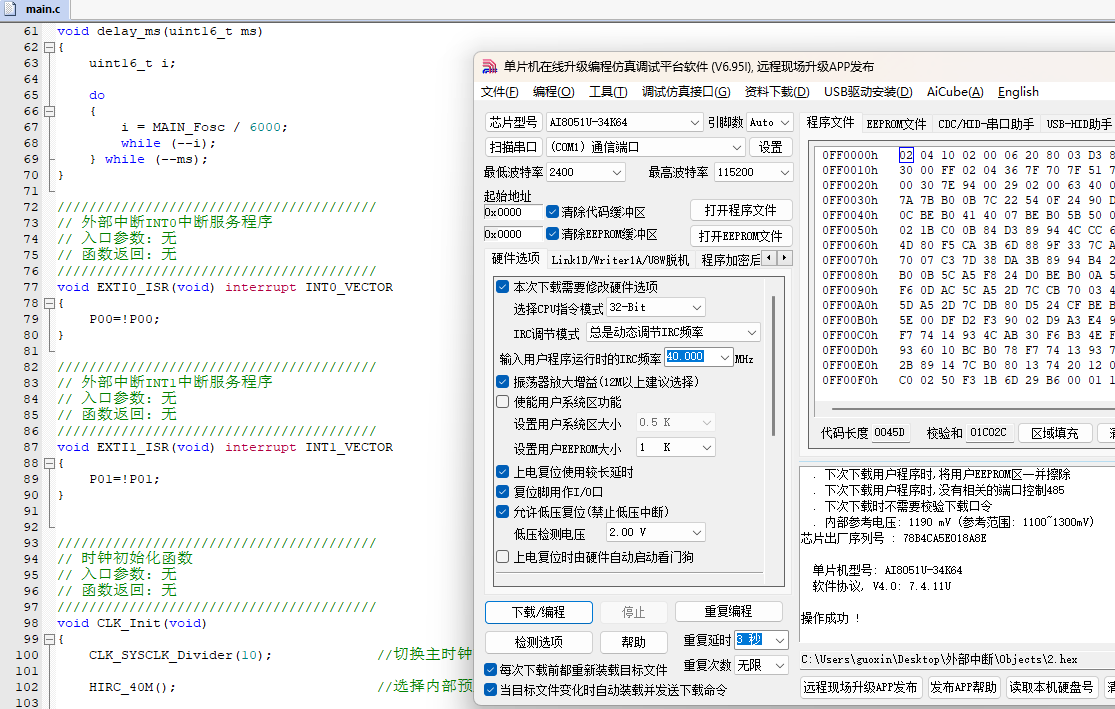Collapse the CLK_Init fold at line 99
Screen dimensions: 1115x709
pos(49,639)
